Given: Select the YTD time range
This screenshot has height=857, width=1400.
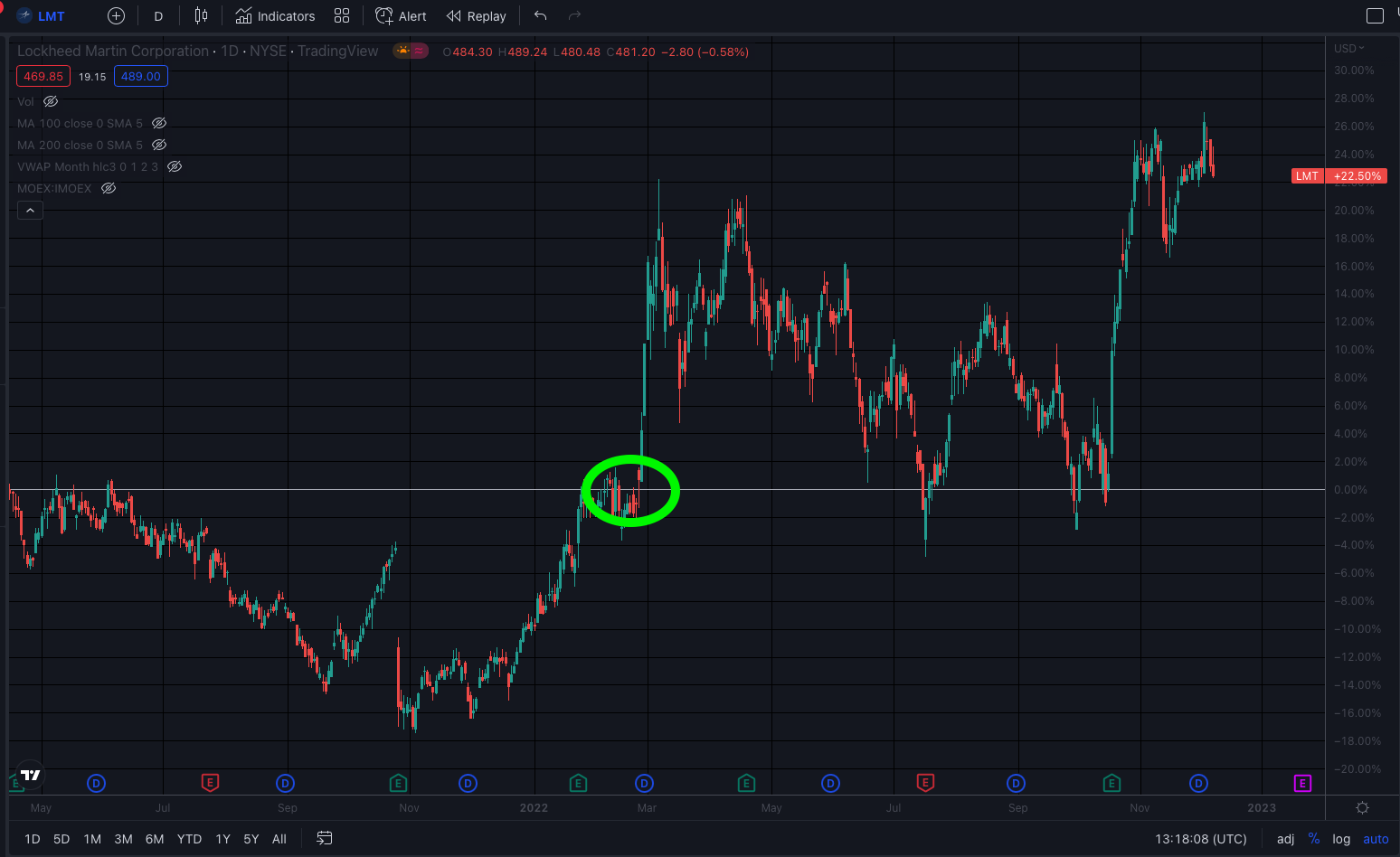Looking at the screenshot, I should click(x=189, y=839).
